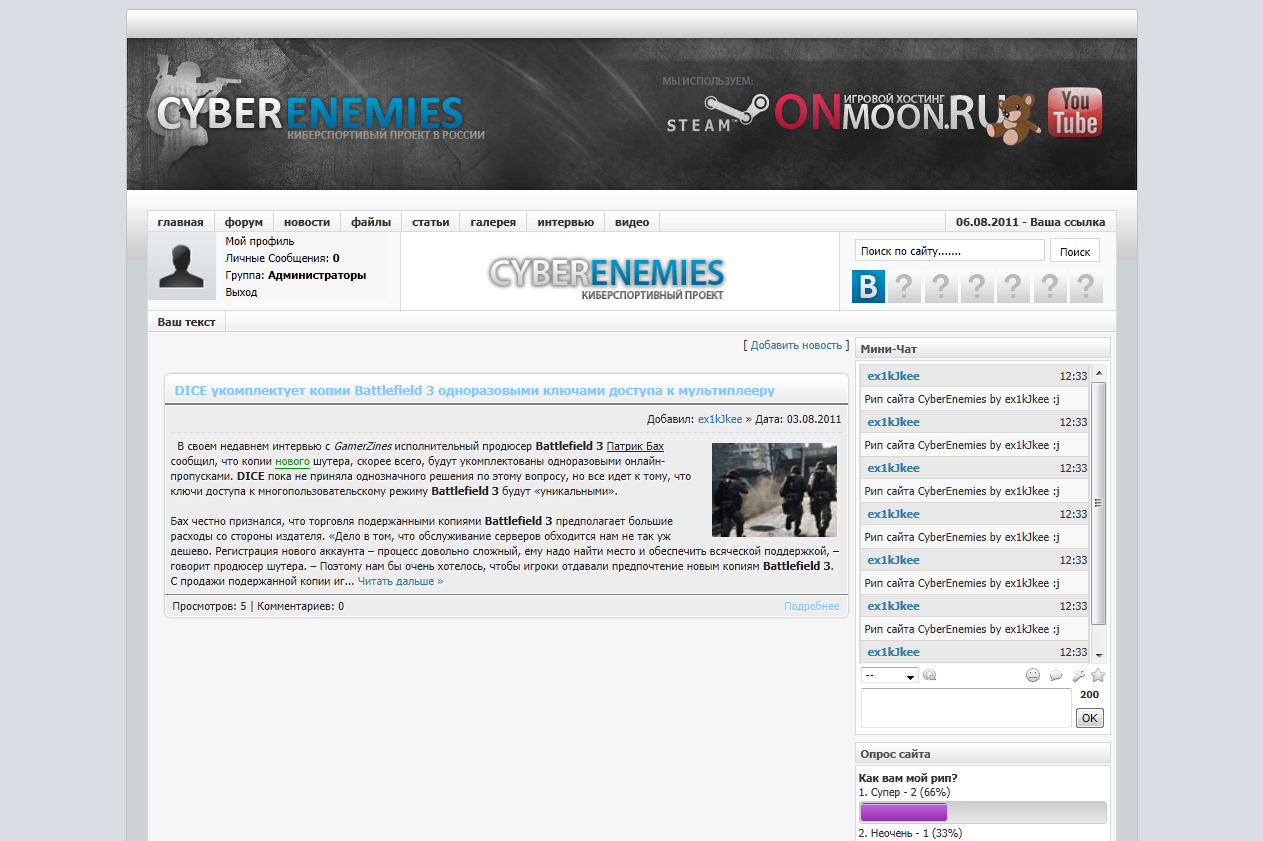
Task: Go to главная menu item
Action: (180, 222)
